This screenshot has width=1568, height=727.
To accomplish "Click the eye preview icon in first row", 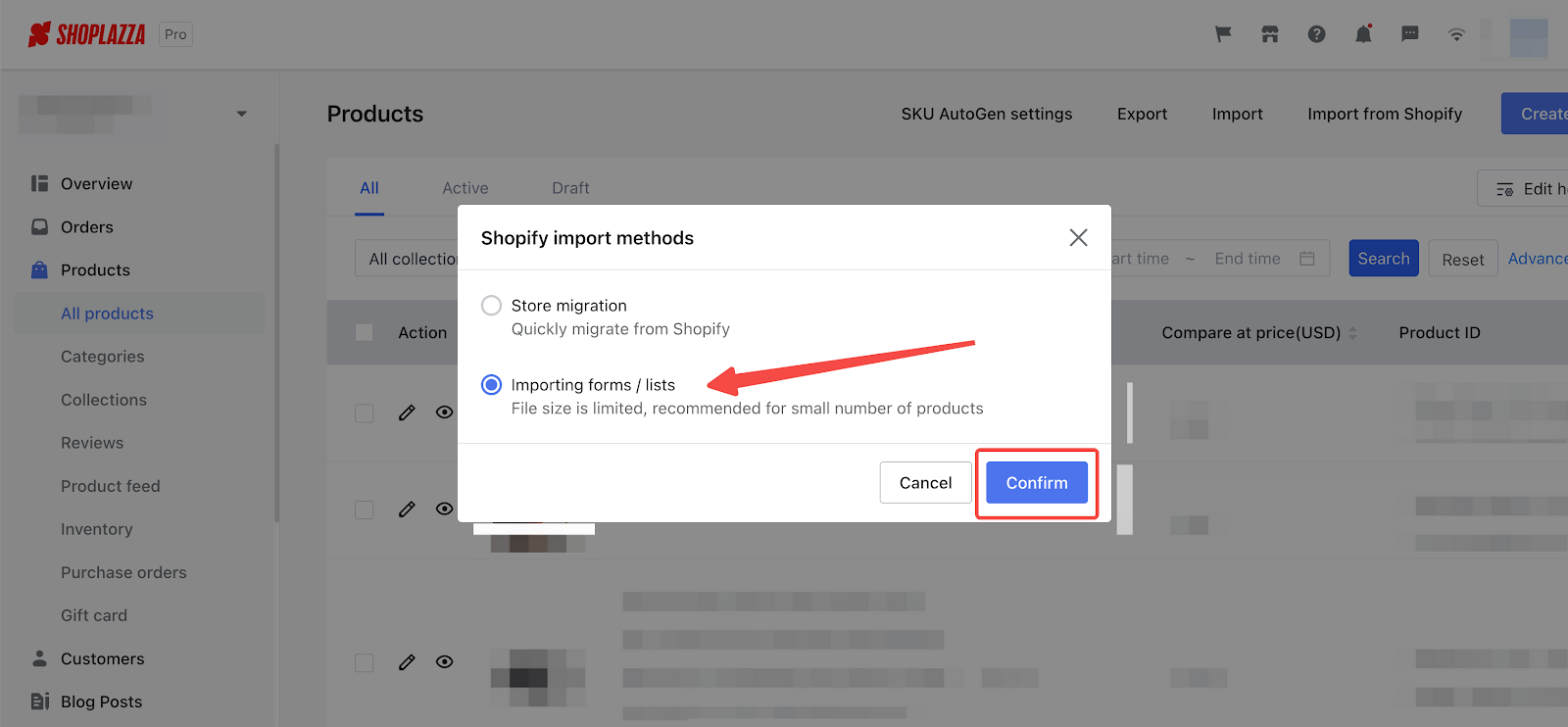I will click(444, 412).
